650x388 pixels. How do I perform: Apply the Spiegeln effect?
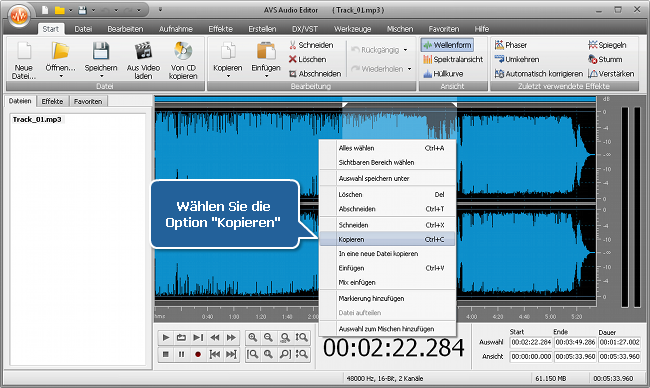pos(607,45)
